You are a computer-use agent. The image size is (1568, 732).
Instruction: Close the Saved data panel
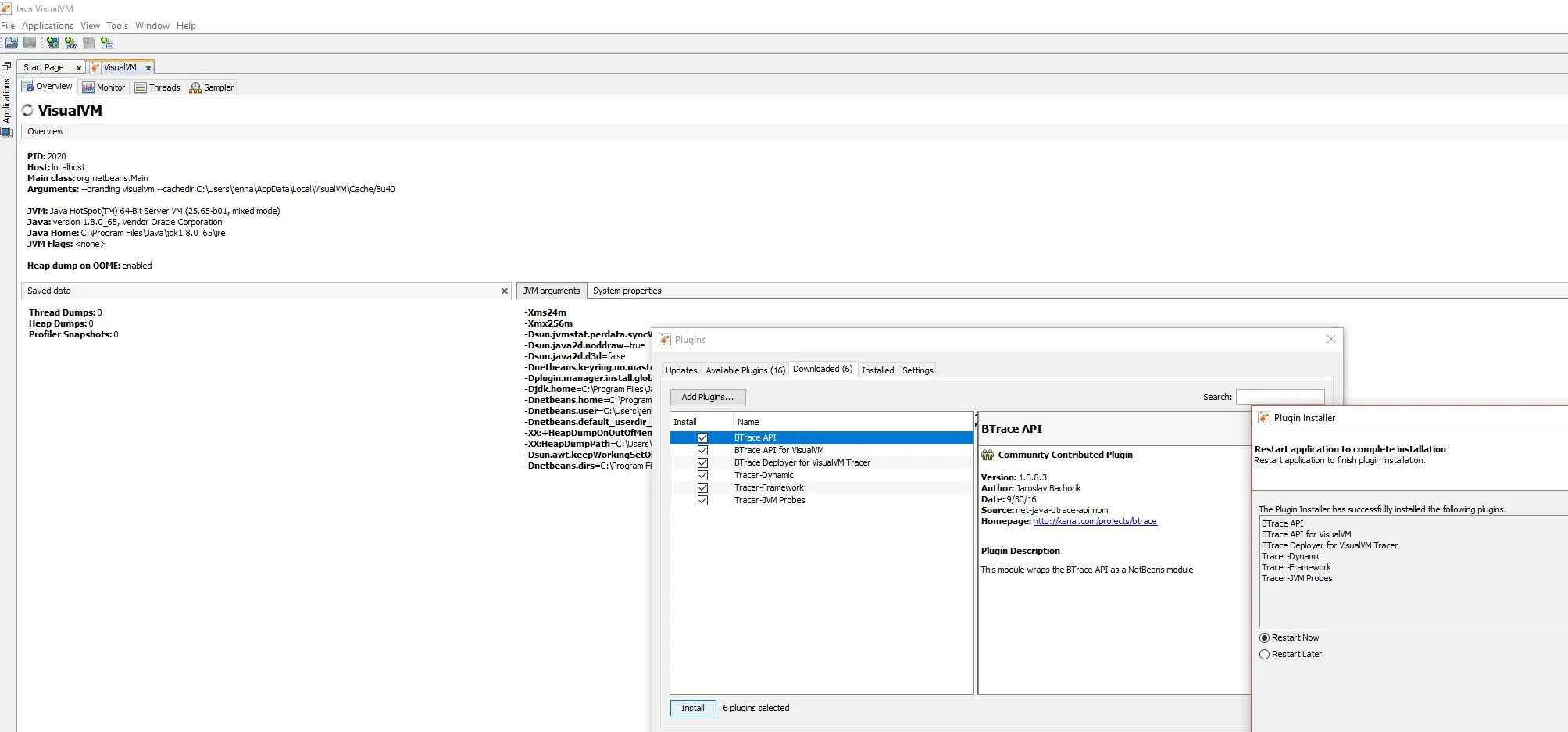(505, 291)
